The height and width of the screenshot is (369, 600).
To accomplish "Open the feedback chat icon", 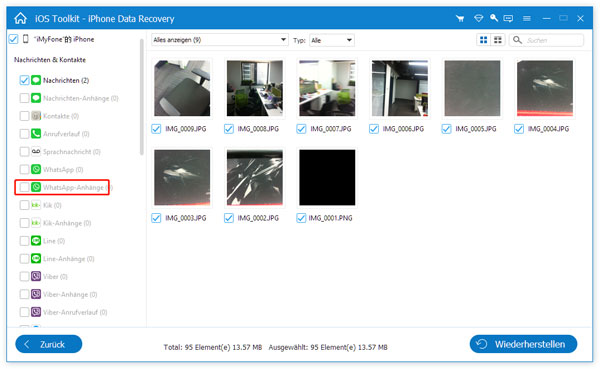I will point(508,18).
